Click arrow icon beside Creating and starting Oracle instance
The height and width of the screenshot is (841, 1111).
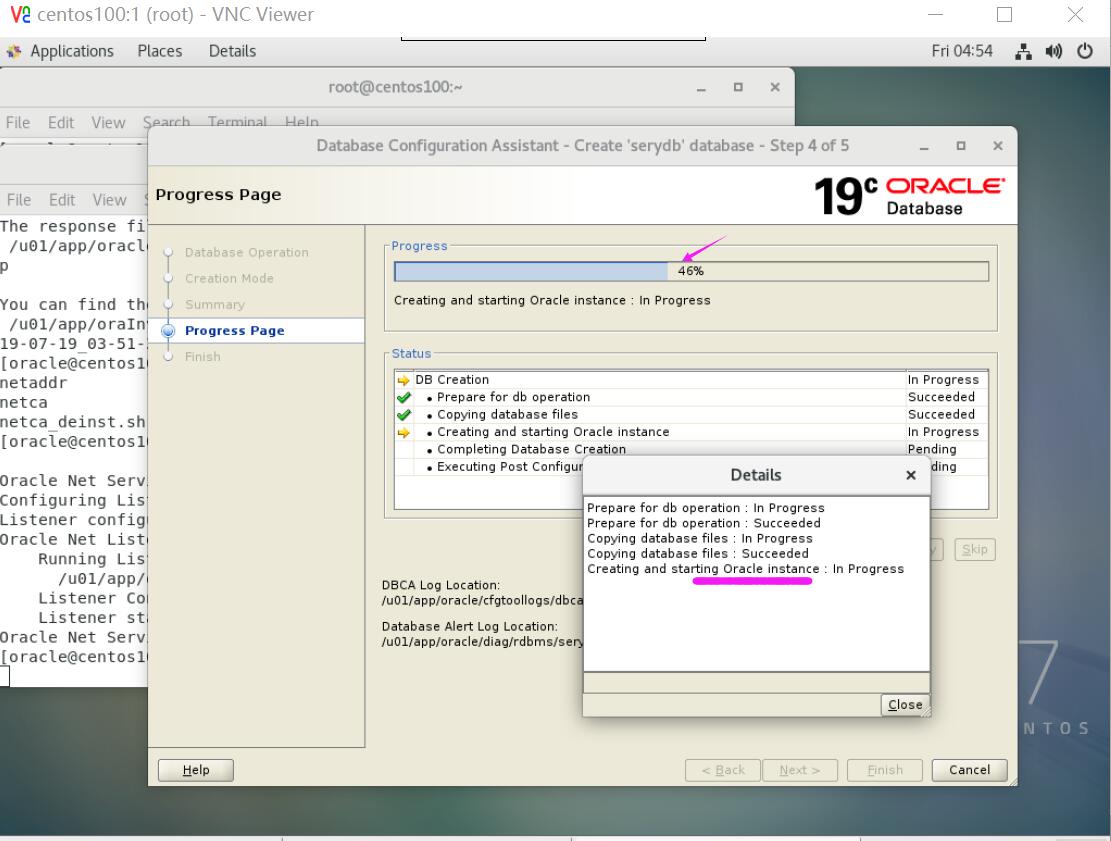click(x=403, y=433)
